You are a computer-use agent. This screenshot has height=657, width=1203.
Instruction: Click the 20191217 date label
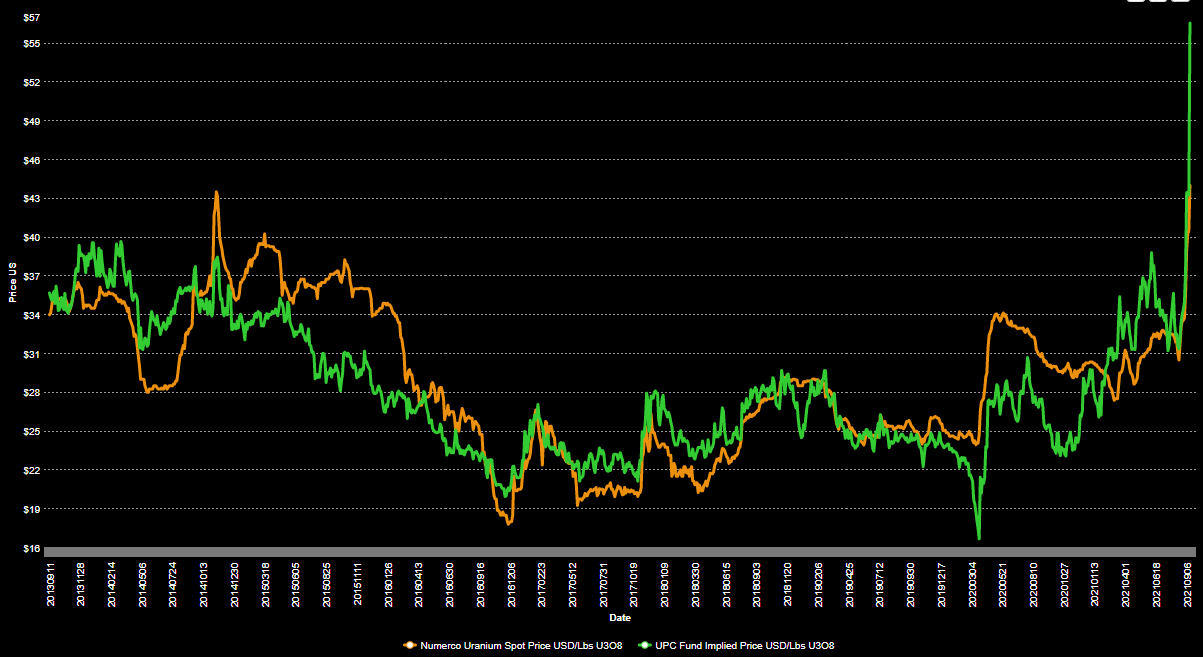click(940, 583)
